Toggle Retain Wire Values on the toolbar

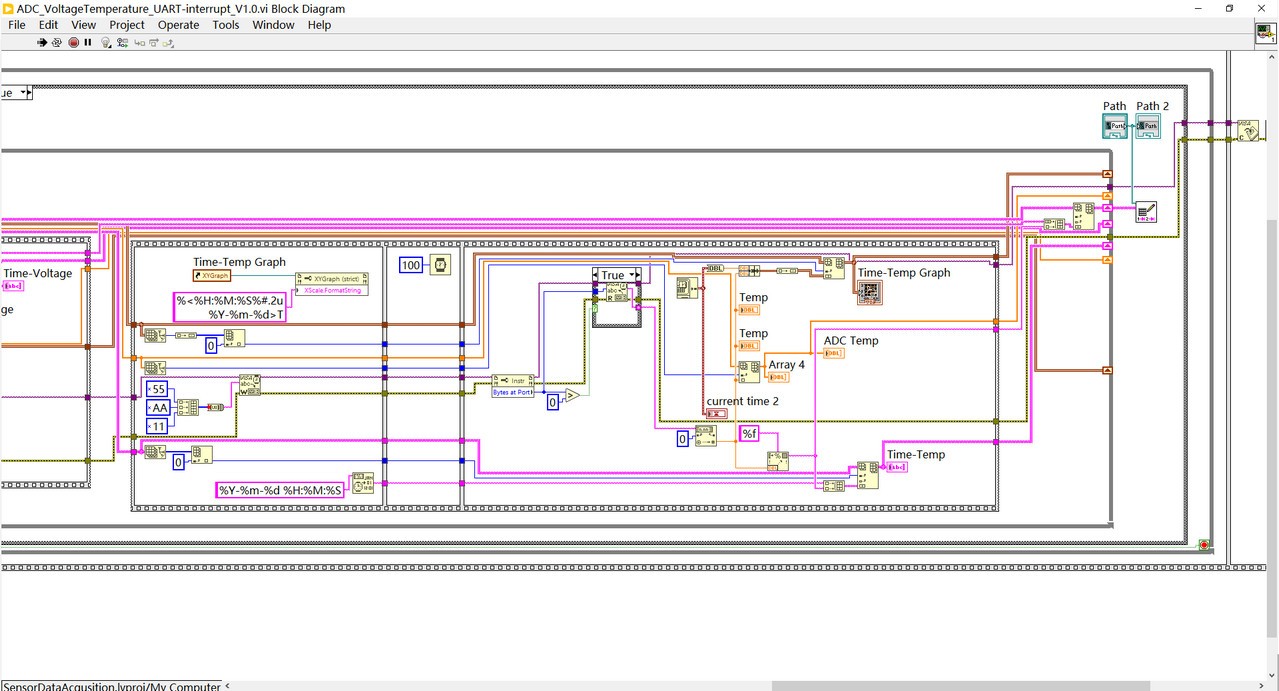pos(122,43)
